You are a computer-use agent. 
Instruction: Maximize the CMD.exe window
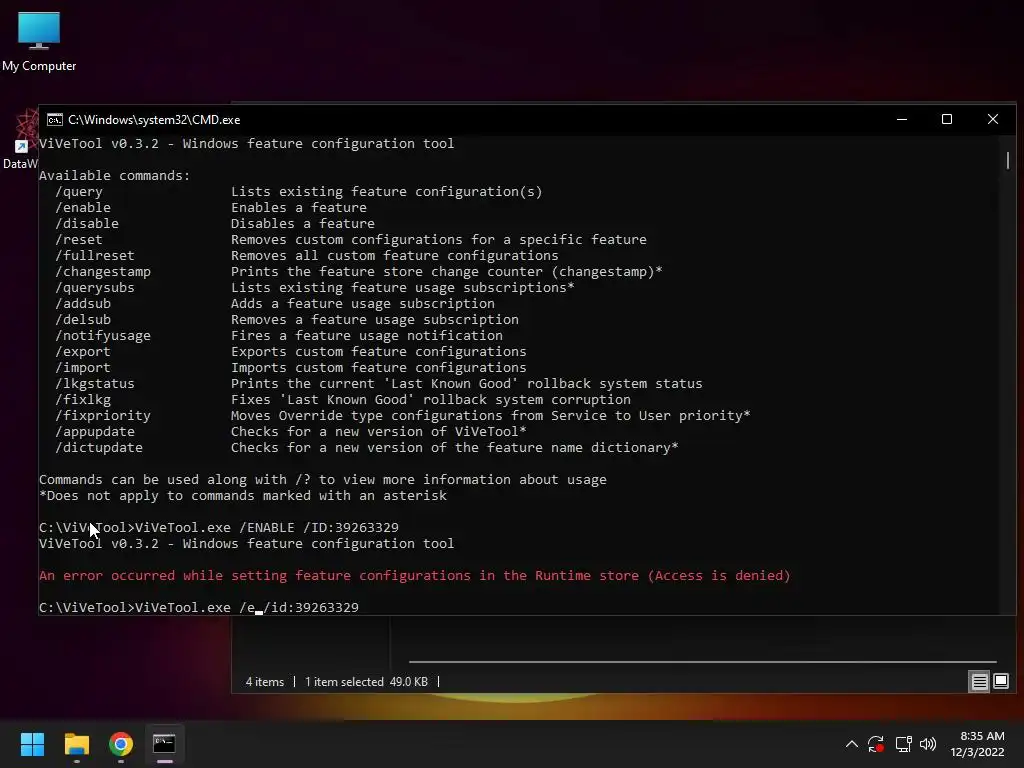tap(947, 119)
